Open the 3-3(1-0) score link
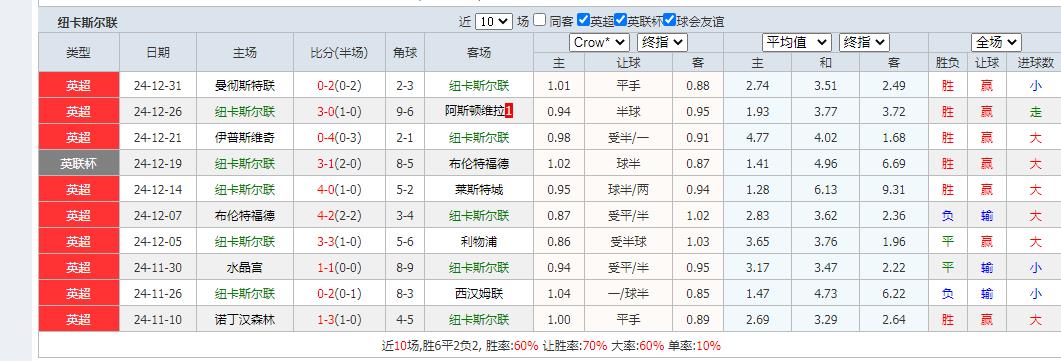Screen dimensions: 1061x361 click(x=339, y=242)
